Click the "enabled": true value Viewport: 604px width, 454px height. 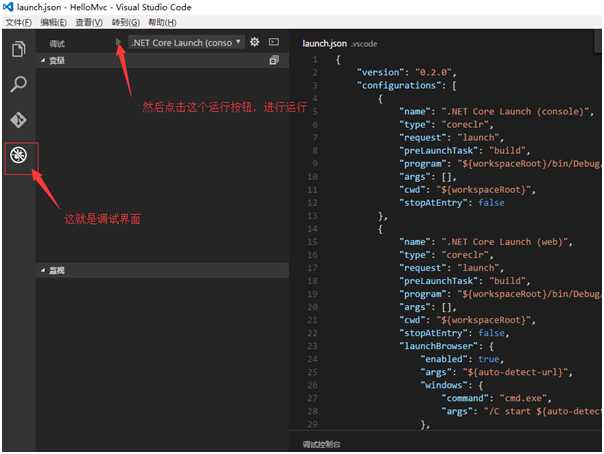[489, 359]
